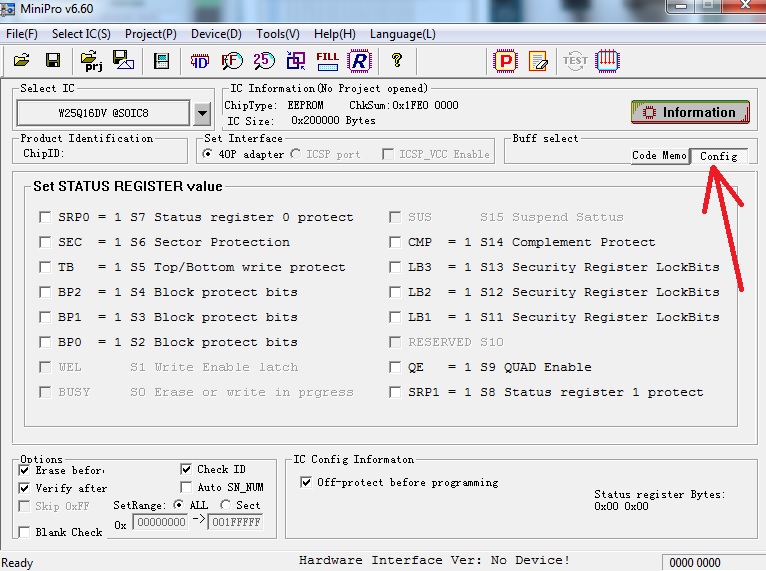Click the edit notepad toolbar icon
766x571 pixels.
click(538, 62)
